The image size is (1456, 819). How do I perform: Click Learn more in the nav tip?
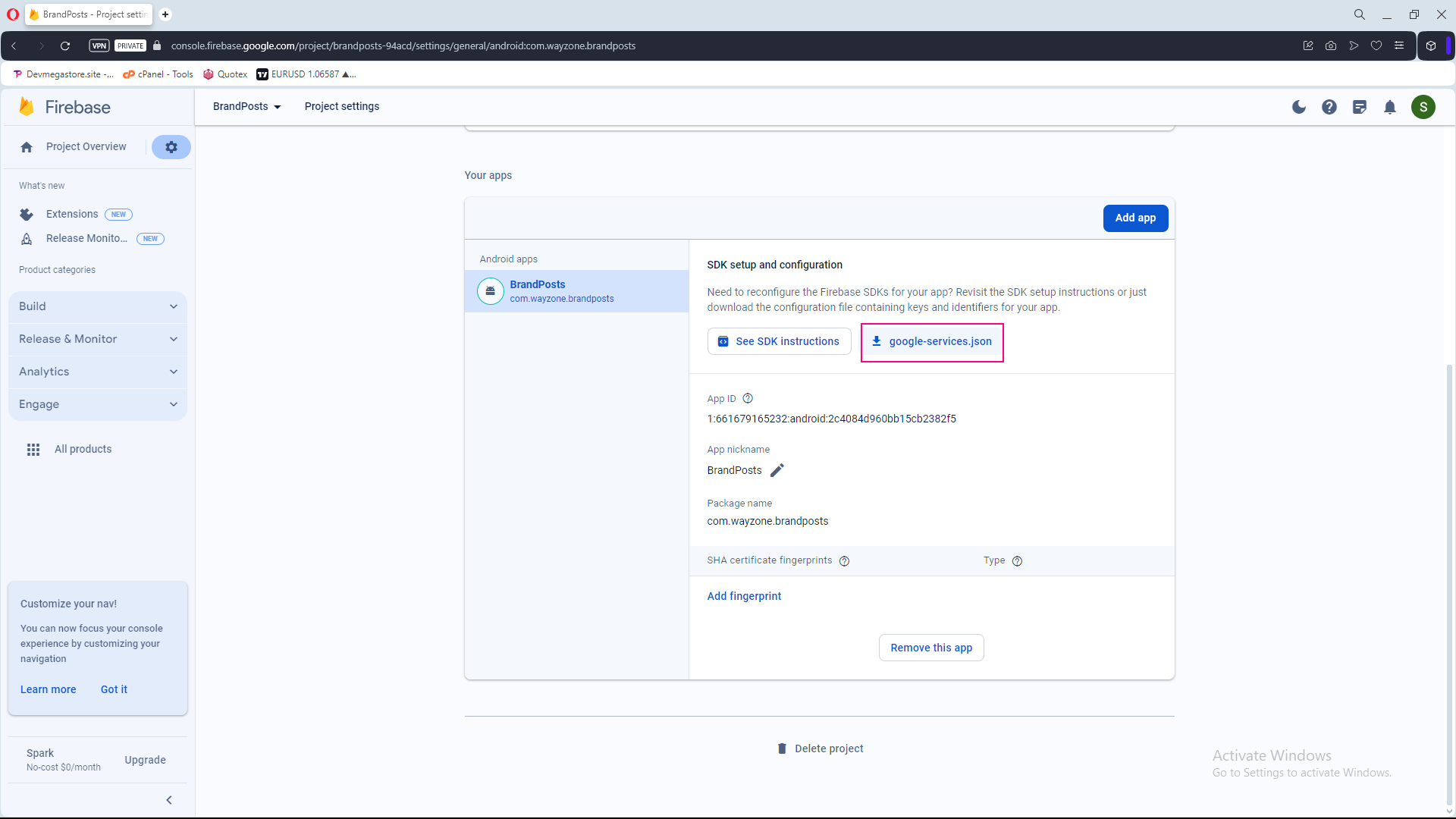[x=49, y=689]
